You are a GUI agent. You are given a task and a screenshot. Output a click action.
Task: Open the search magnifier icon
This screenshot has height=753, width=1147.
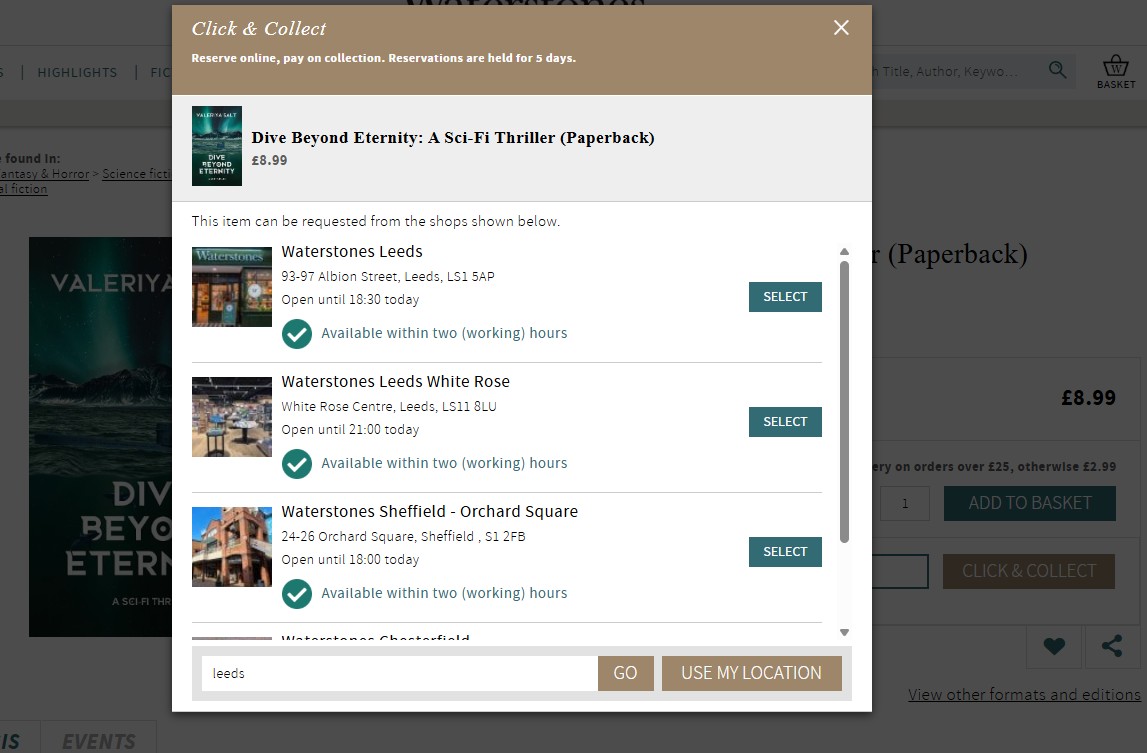click(1057, 70)
